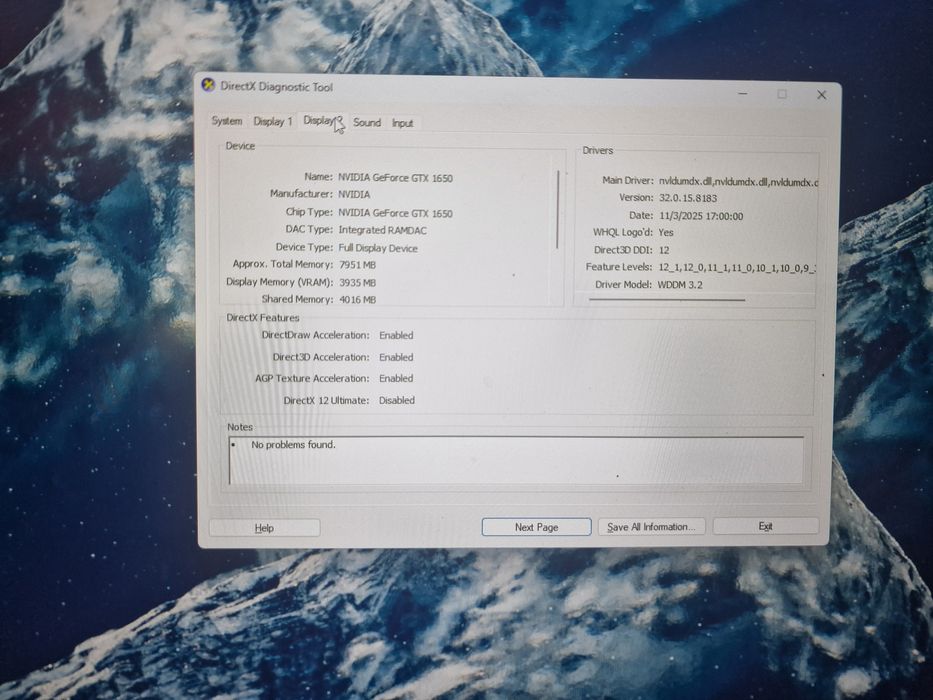Open the Input tab
The height and width of the screenshot is (700, 933).
coord(402,123)
